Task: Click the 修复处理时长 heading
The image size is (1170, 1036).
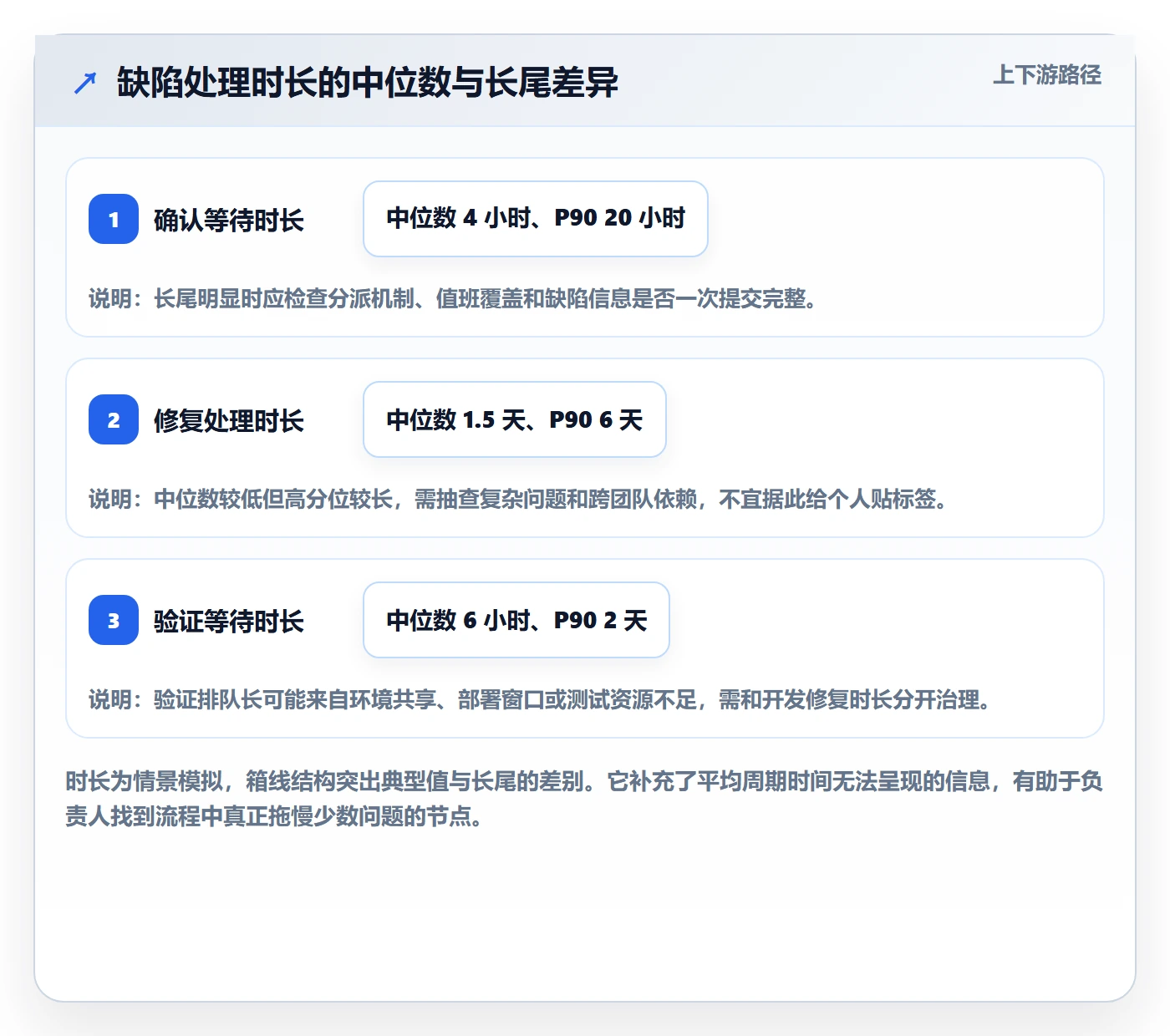Action: pyautogui.click(x=229, y=421)
